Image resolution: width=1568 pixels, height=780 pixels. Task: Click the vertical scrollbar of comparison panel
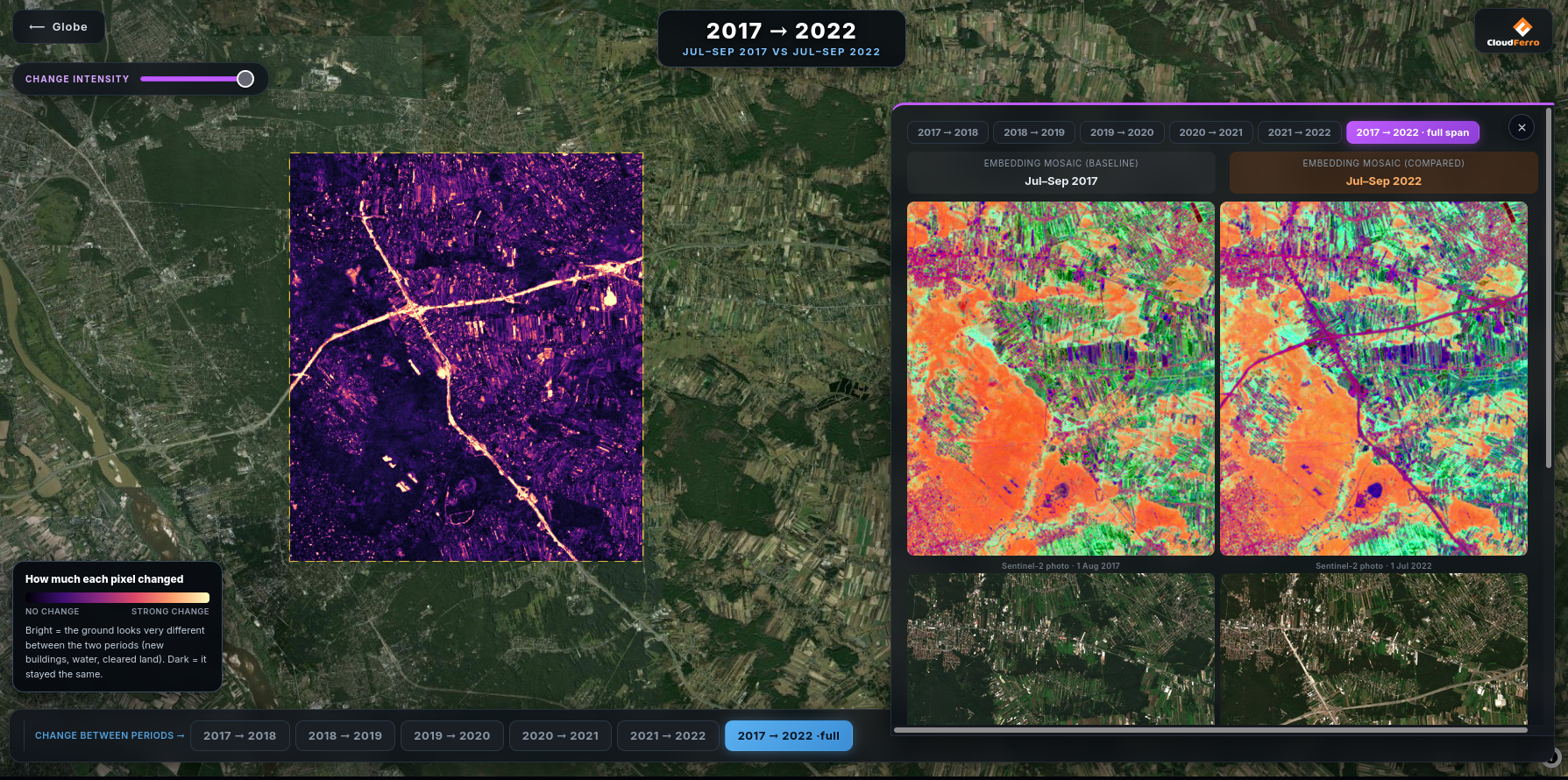point(1549,289)
